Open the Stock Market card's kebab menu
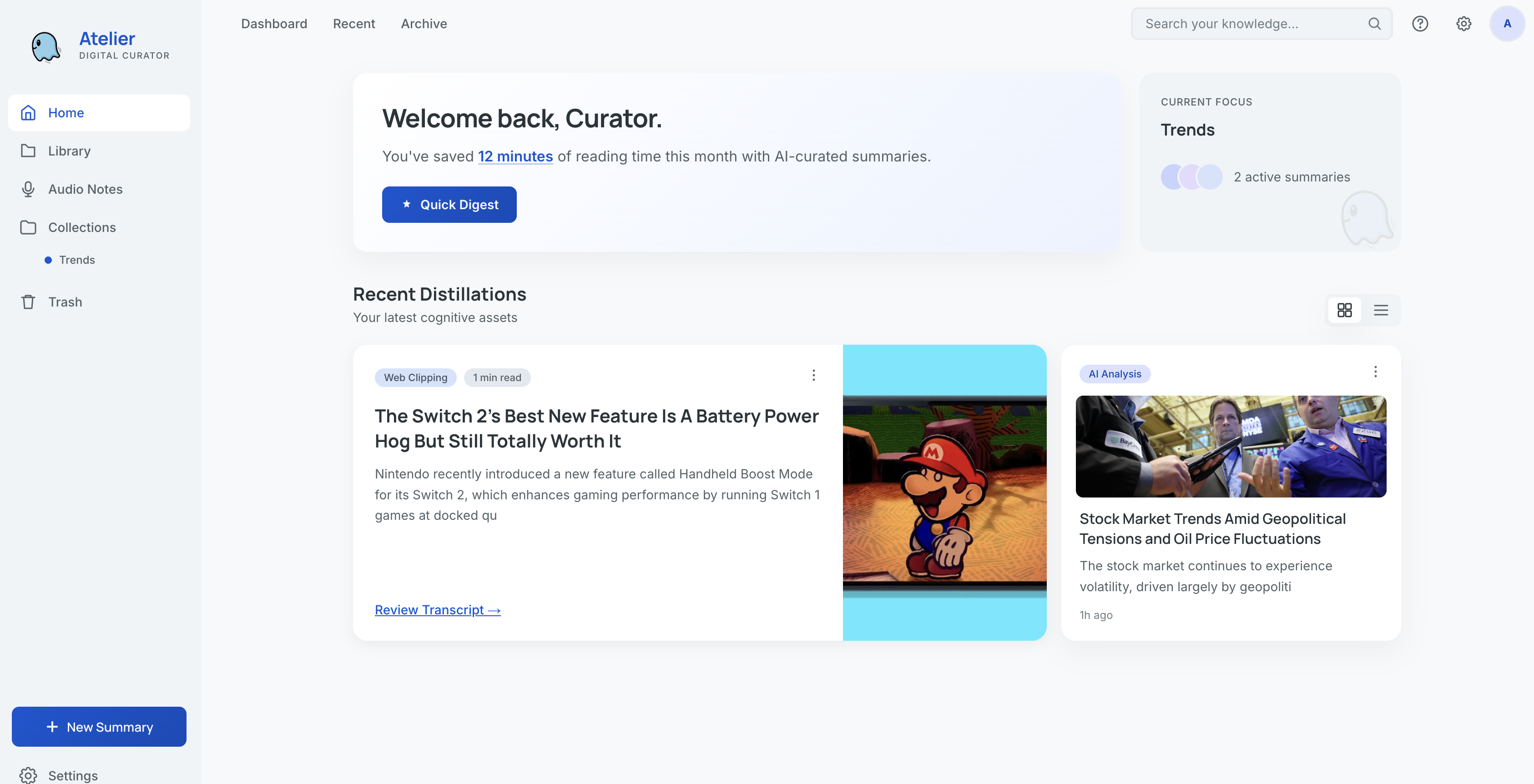This screenshot has height=784, width=1534. point(1376,372)
